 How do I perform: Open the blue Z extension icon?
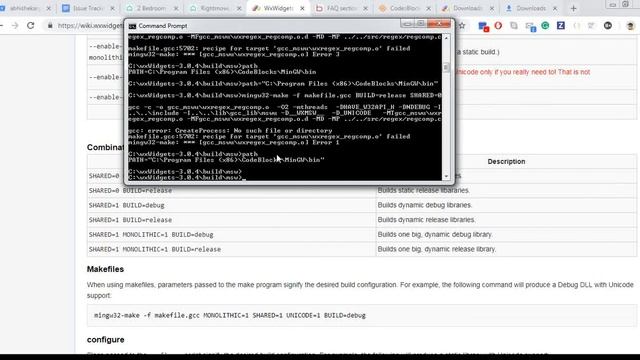tap(561, 26)
